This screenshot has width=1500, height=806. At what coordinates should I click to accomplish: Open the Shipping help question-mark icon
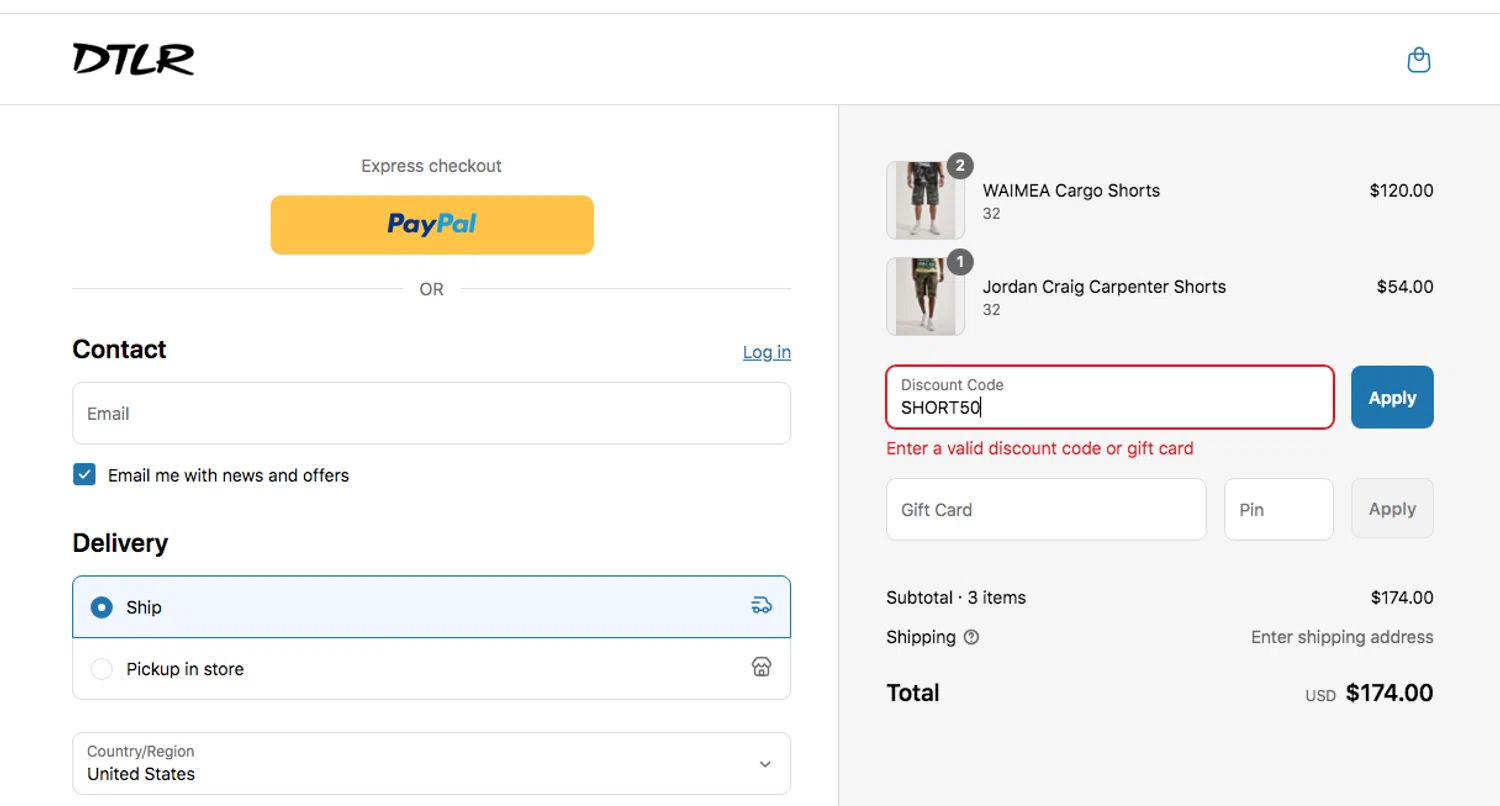click(971, 637)
